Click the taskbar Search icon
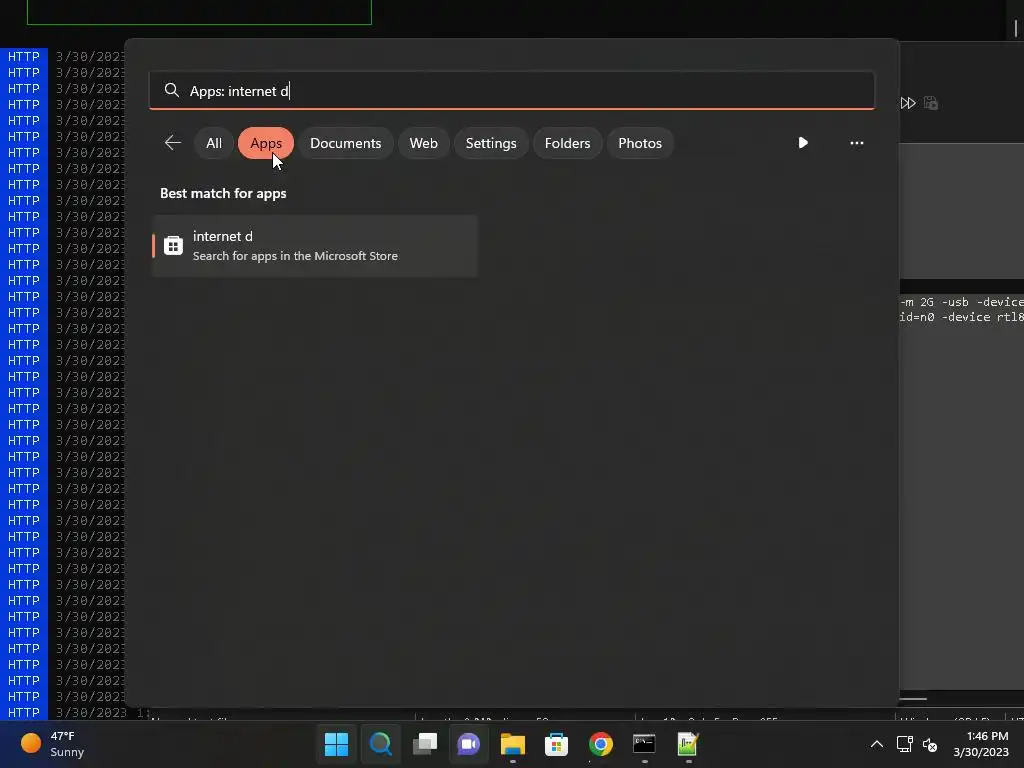Image resolution: width=1024 pixels, height=768 pixels. [x=380, y=744]
